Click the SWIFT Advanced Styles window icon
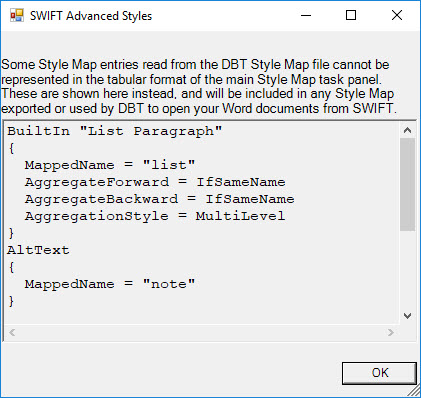421x398 pixels. [17, 15]
